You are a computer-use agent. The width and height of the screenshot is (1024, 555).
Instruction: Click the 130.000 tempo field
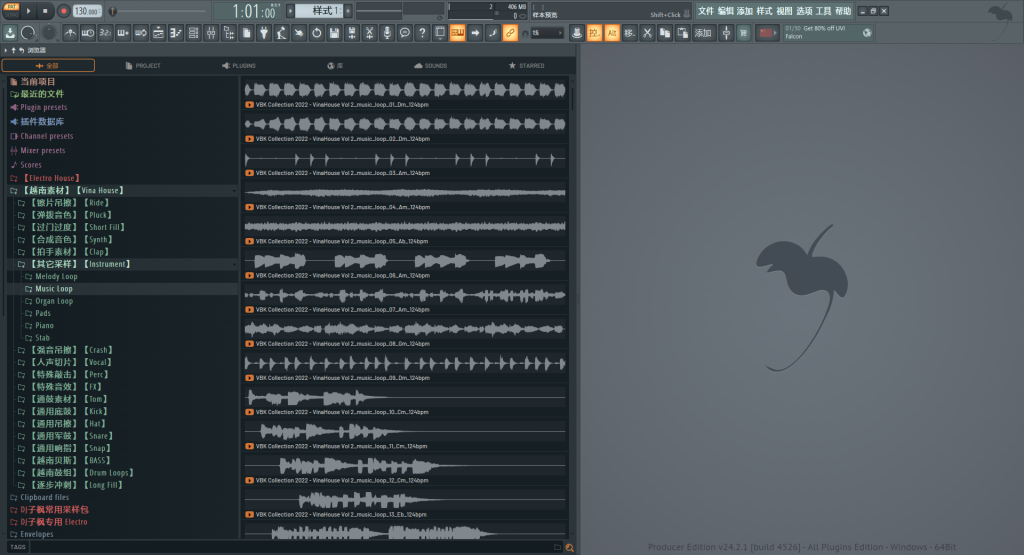pos(87,11)
